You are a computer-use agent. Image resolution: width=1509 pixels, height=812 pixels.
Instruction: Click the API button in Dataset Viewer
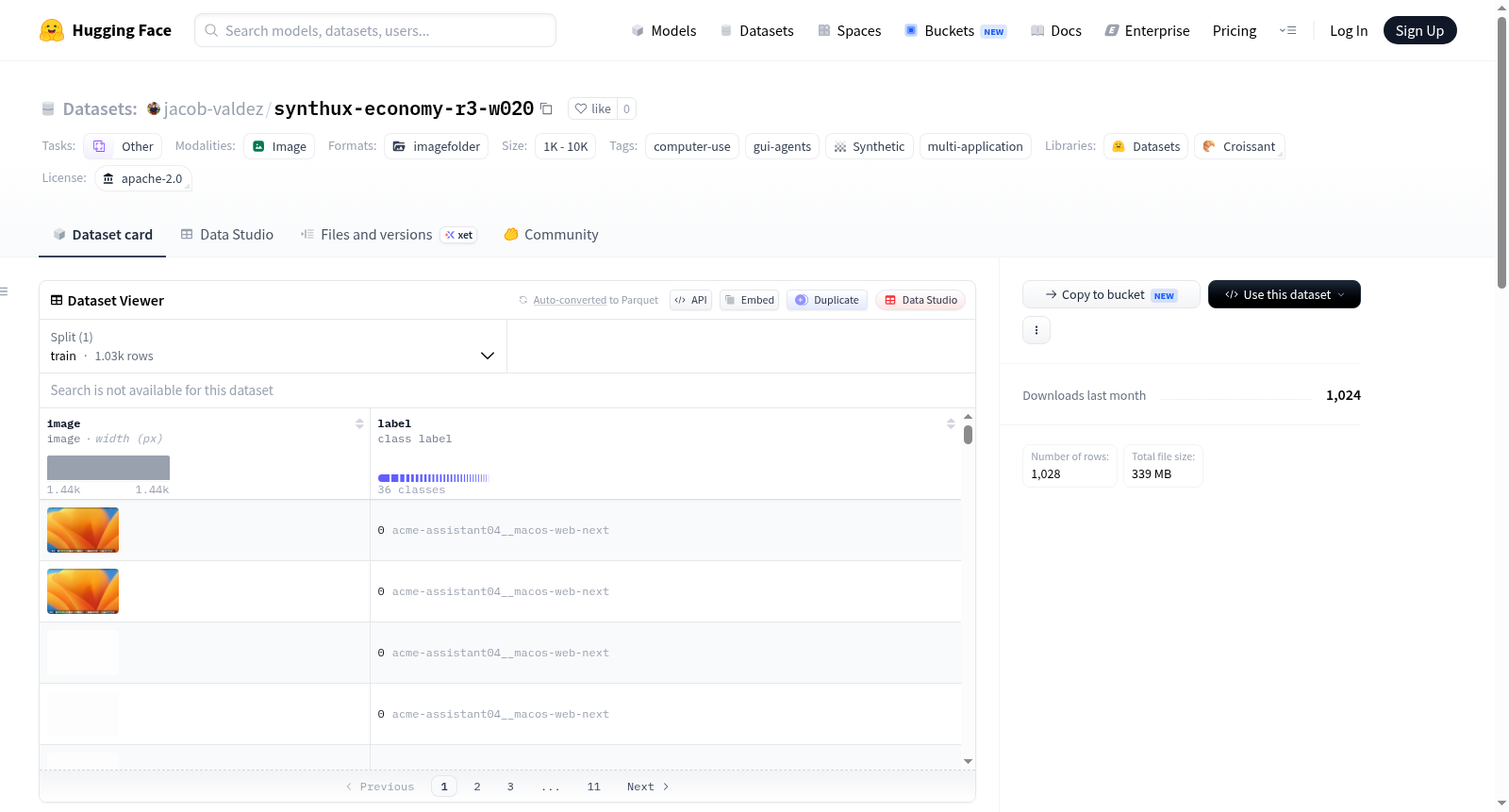(x=690, y=300)
